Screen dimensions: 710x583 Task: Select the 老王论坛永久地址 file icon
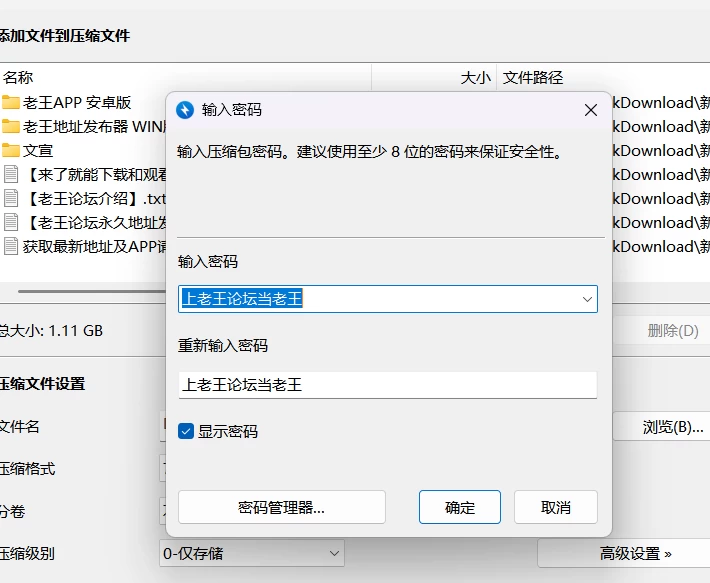[x=11, y=222]
